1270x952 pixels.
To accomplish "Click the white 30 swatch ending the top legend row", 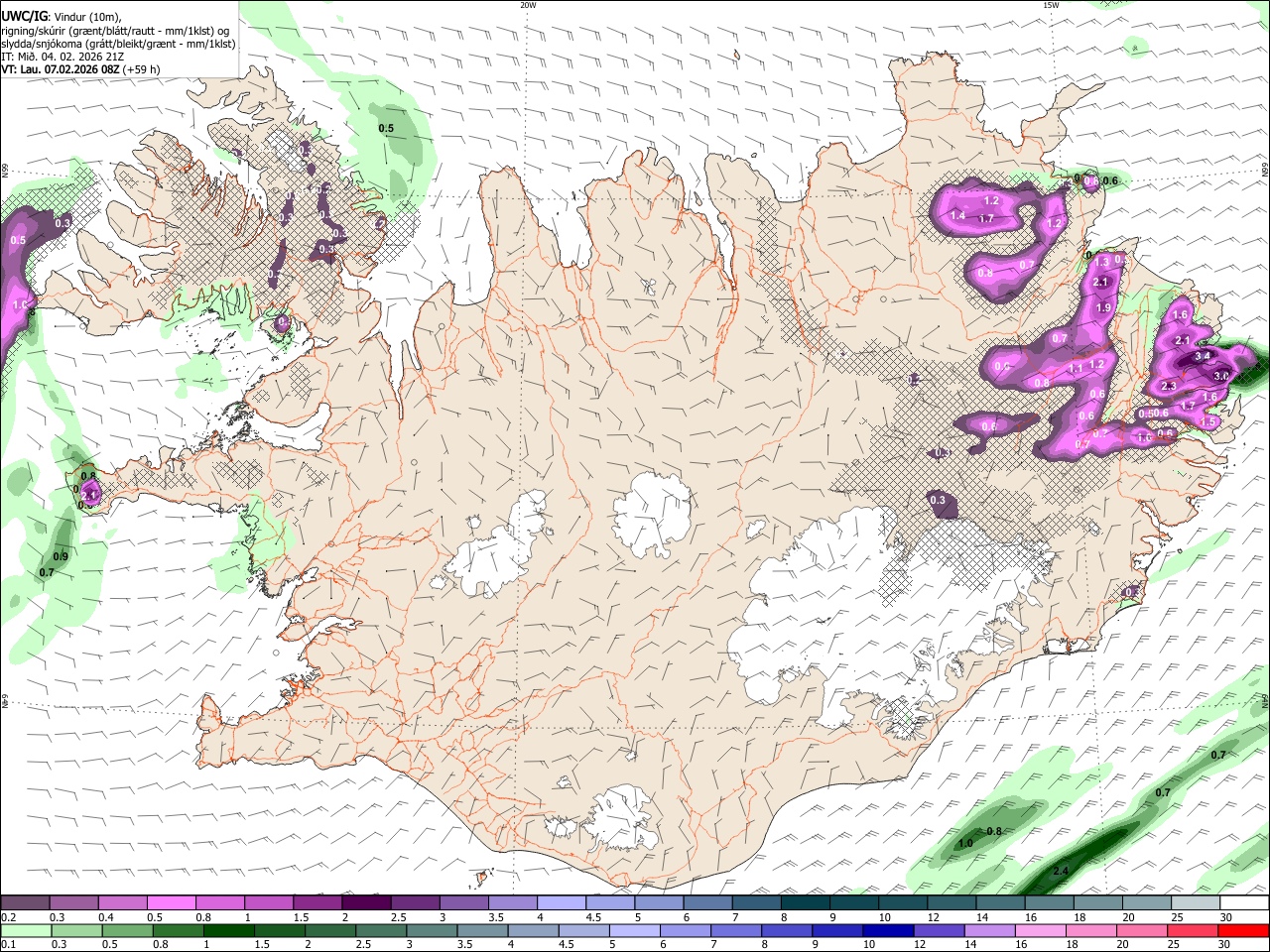I will point(1244,902).
